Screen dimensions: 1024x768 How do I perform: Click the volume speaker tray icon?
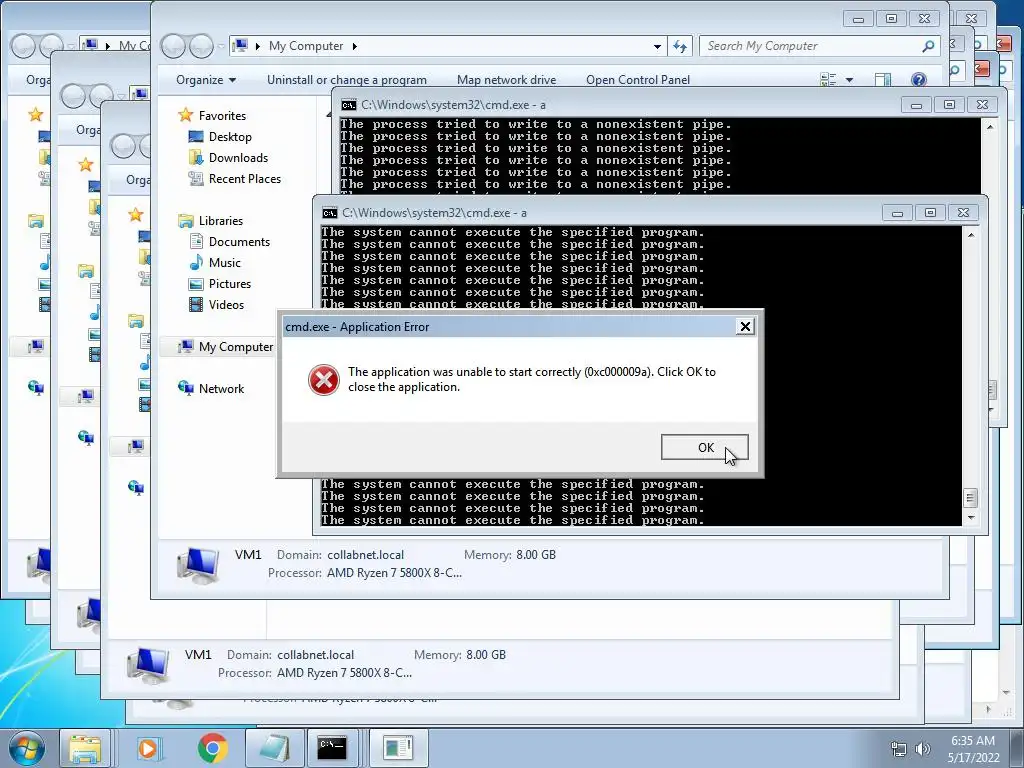pyautogui.click(x=923, y=748)
